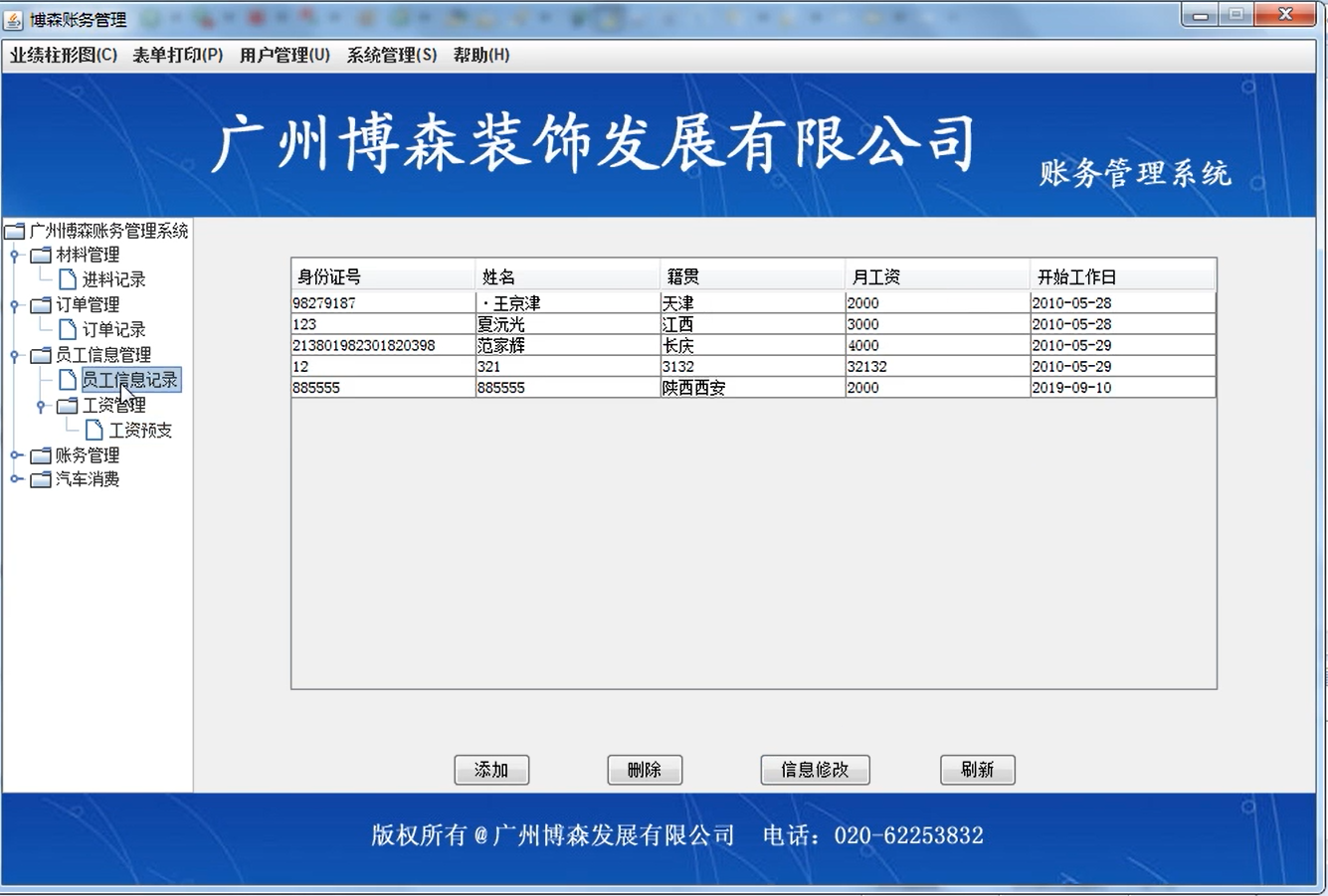
Task: Expand the 汽车消费 tree node handle
Action: tap(15, 479)
